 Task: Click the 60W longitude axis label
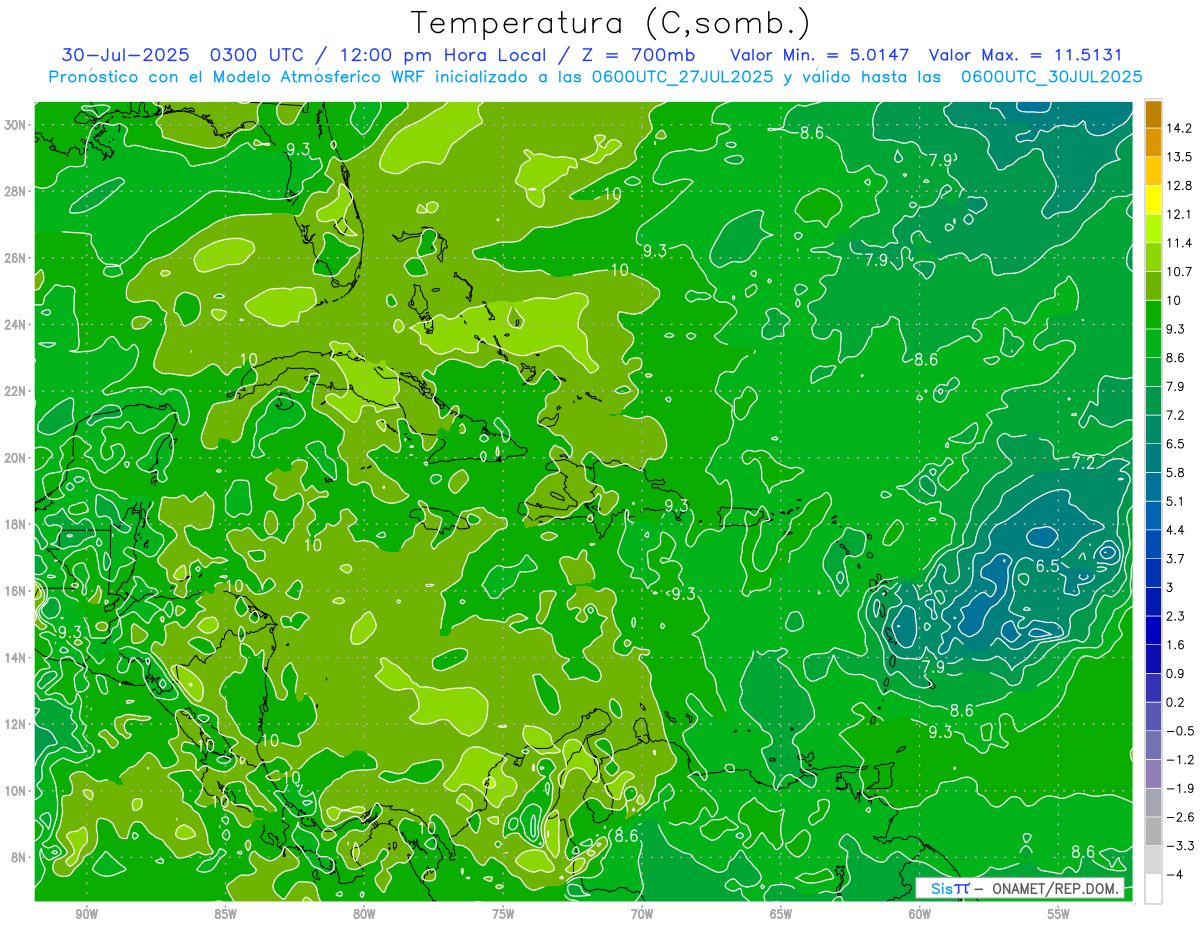[920, 914]
